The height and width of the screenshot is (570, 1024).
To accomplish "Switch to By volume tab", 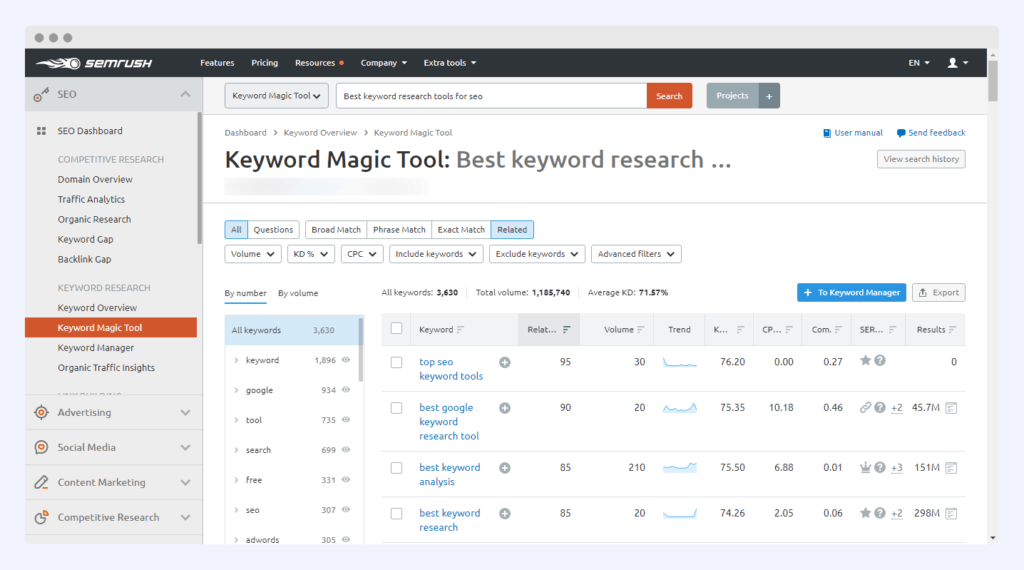I will (x=298, y=293).
